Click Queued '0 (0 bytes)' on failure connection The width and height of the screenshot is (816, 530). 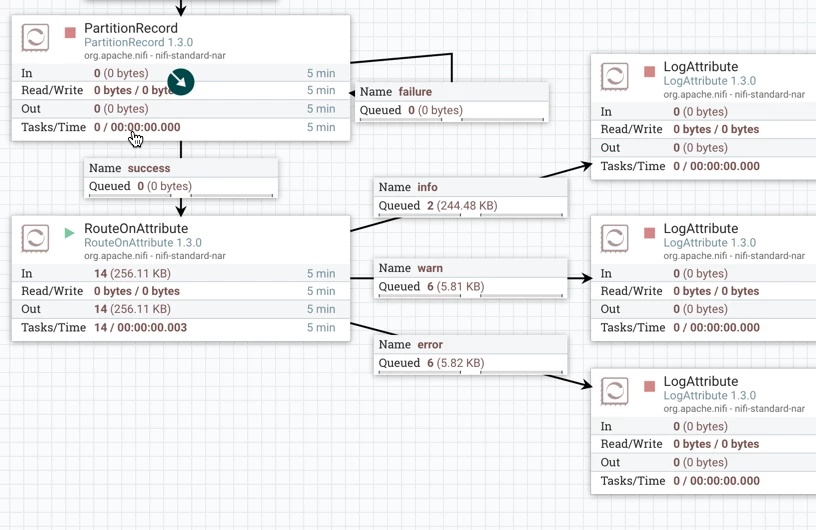coord(435,110)
